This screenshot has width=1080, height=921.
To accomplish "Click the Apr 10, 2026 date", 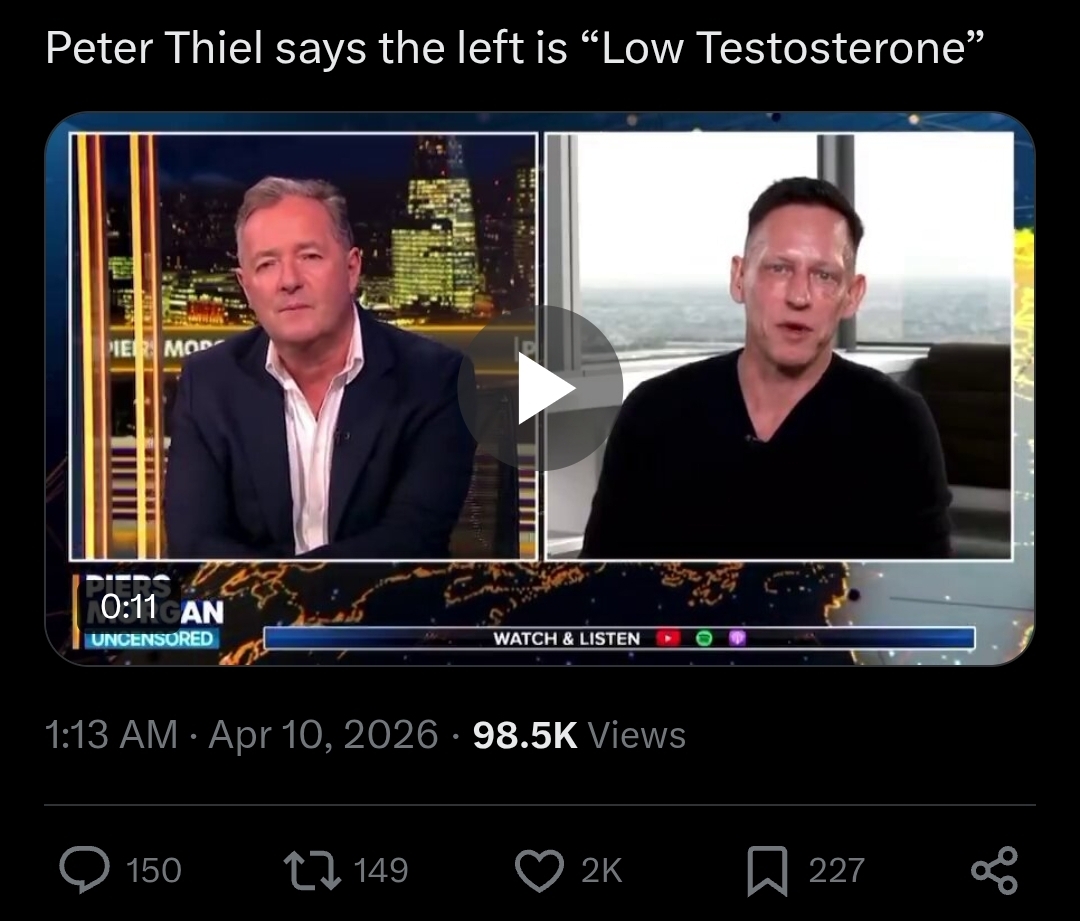I will click(323, 734).
